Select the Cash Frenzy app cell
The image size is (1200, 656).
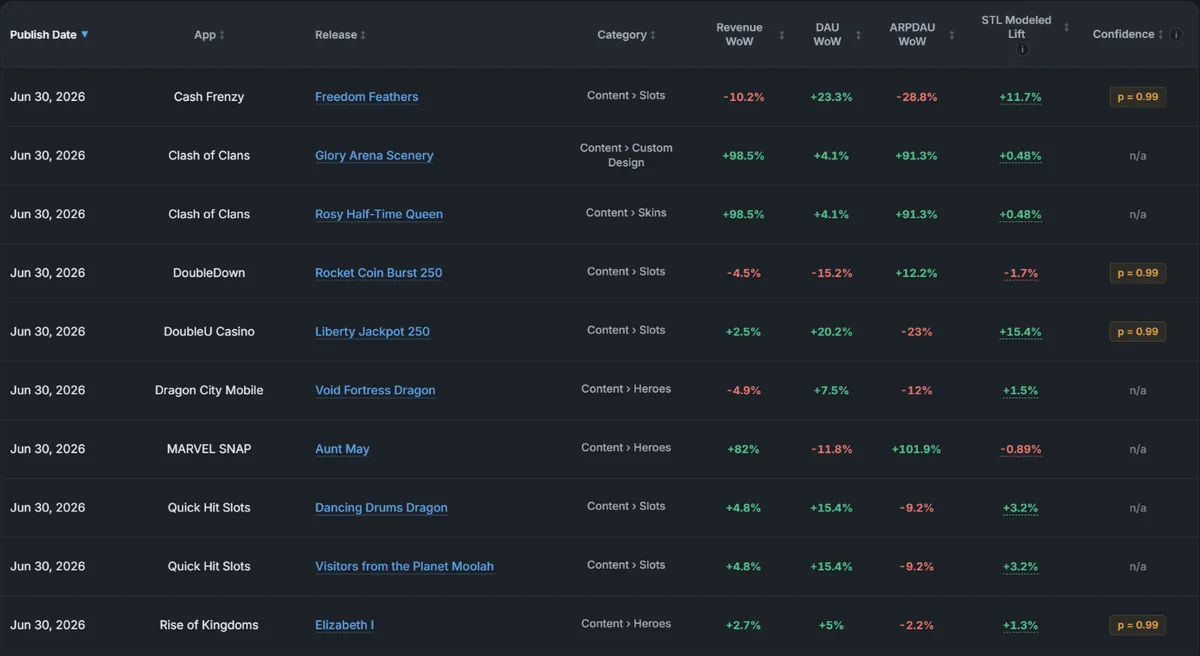pyautogui.click(x=209, y=97)
